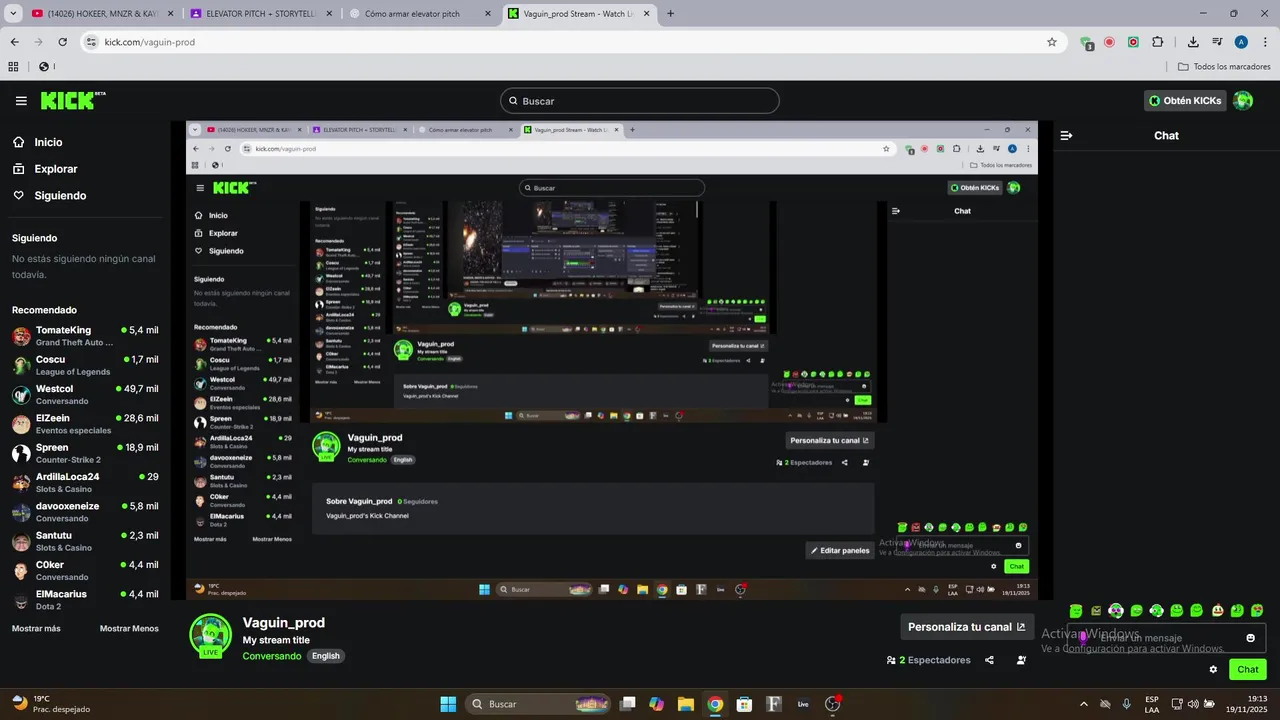The height and width of the screenshot is (720, 1280).
Task: Click the KICK logo
Action: [73, 100]
